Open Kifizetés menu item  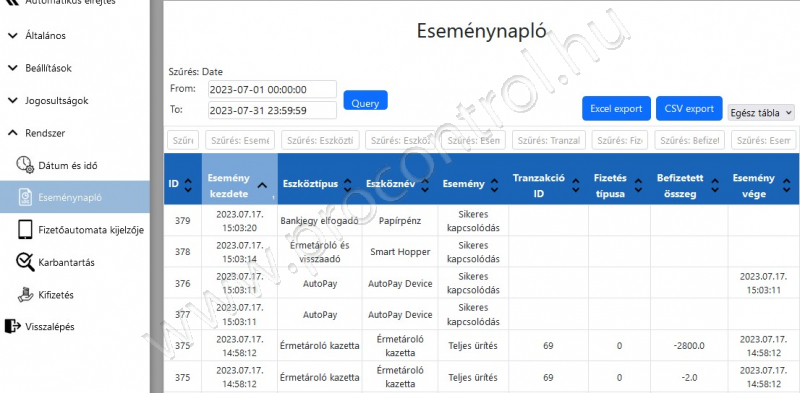74,294
